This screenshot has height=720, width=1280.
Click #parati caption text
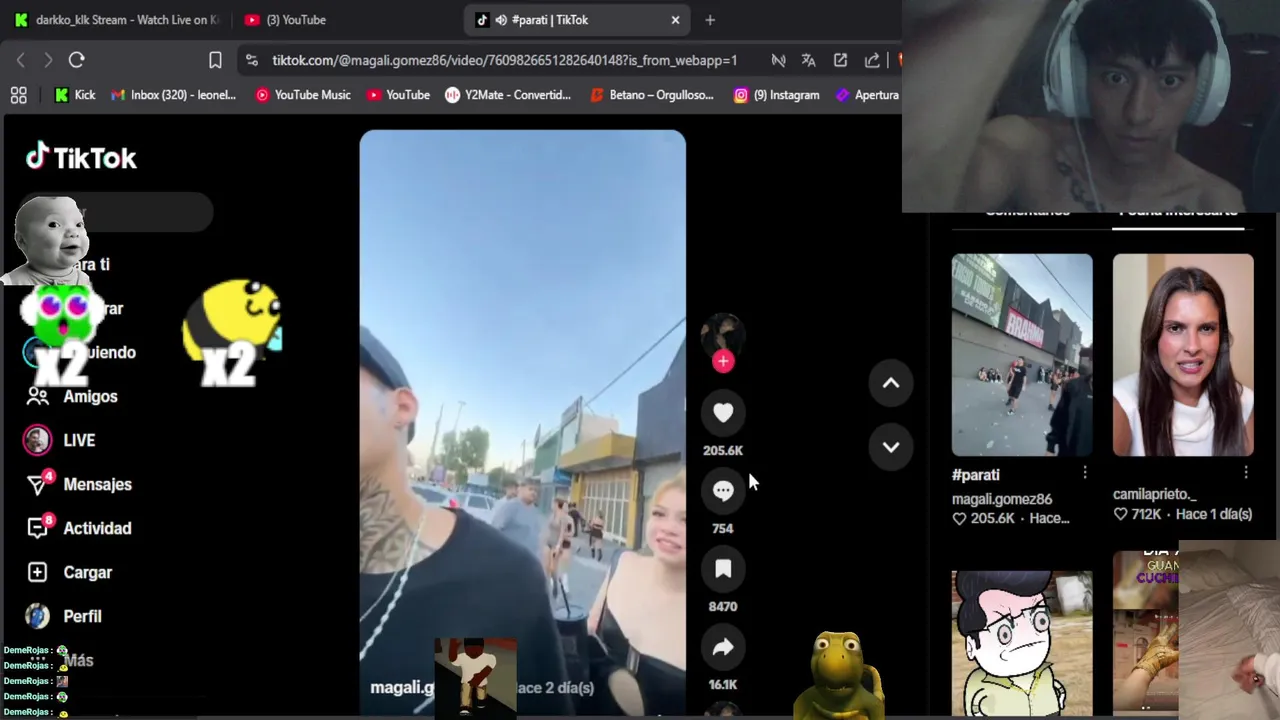coord(976,475)
